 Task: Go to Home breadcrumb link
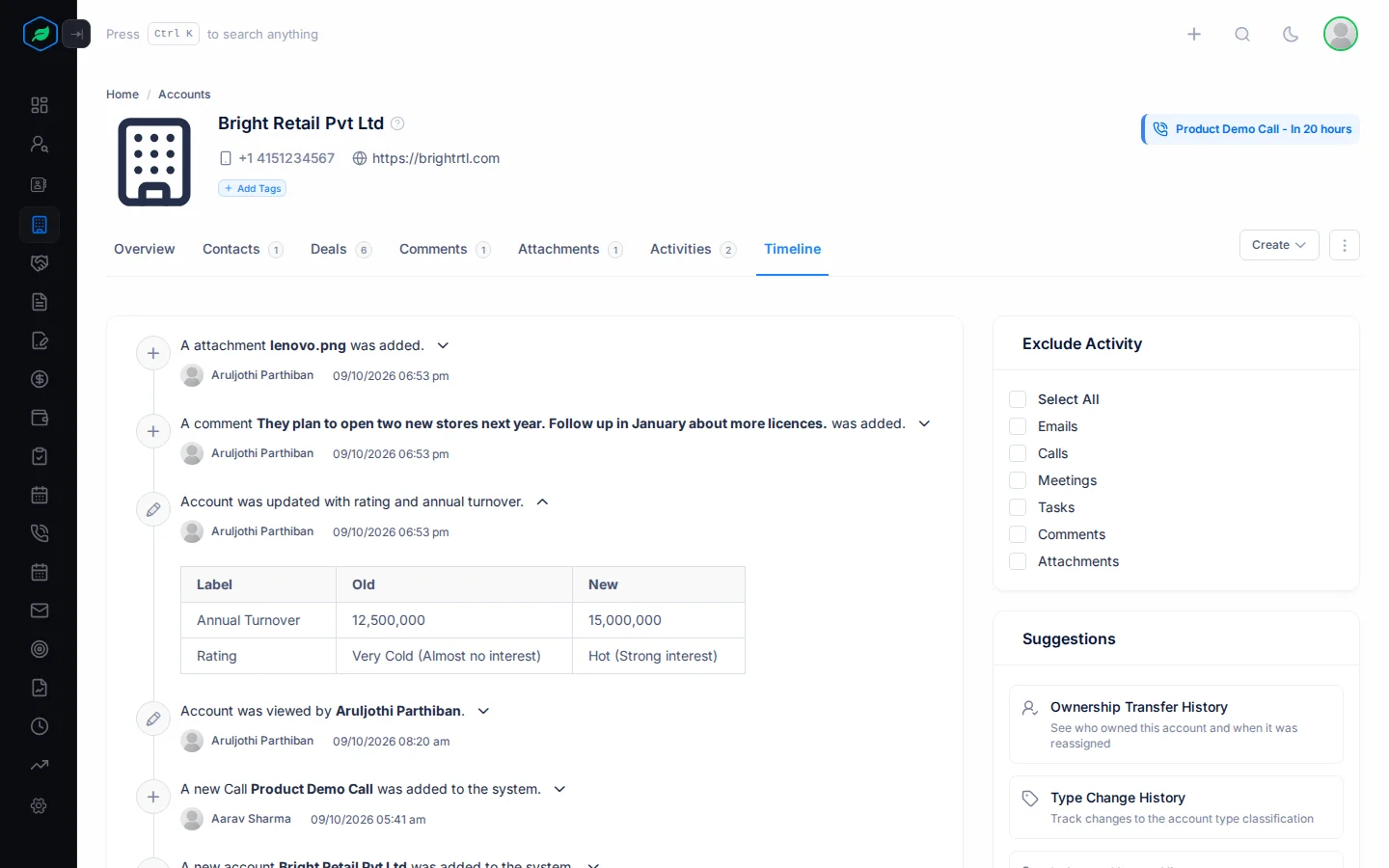pos(123,95)
